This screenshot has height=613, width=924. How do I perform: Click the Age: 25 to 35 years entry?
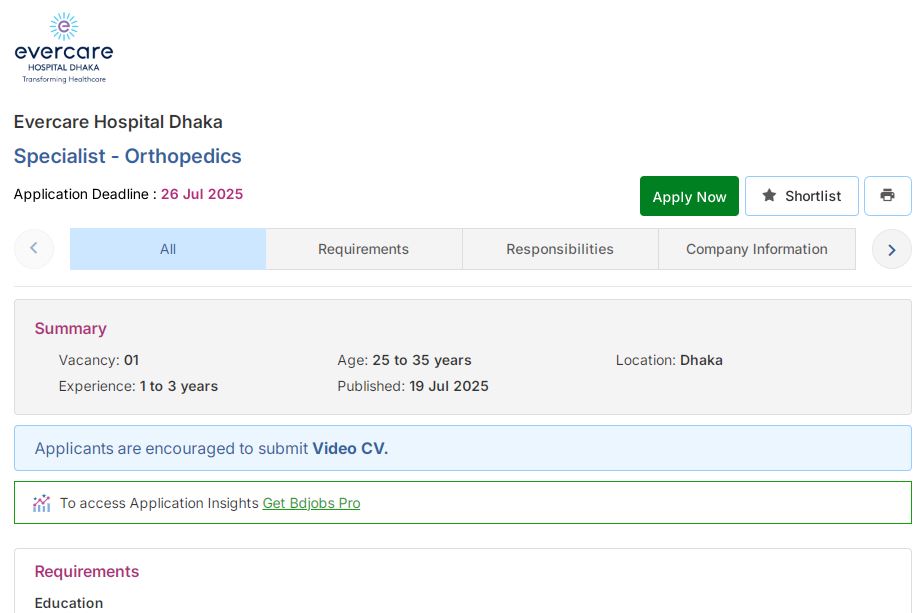[x=404, y=360]
